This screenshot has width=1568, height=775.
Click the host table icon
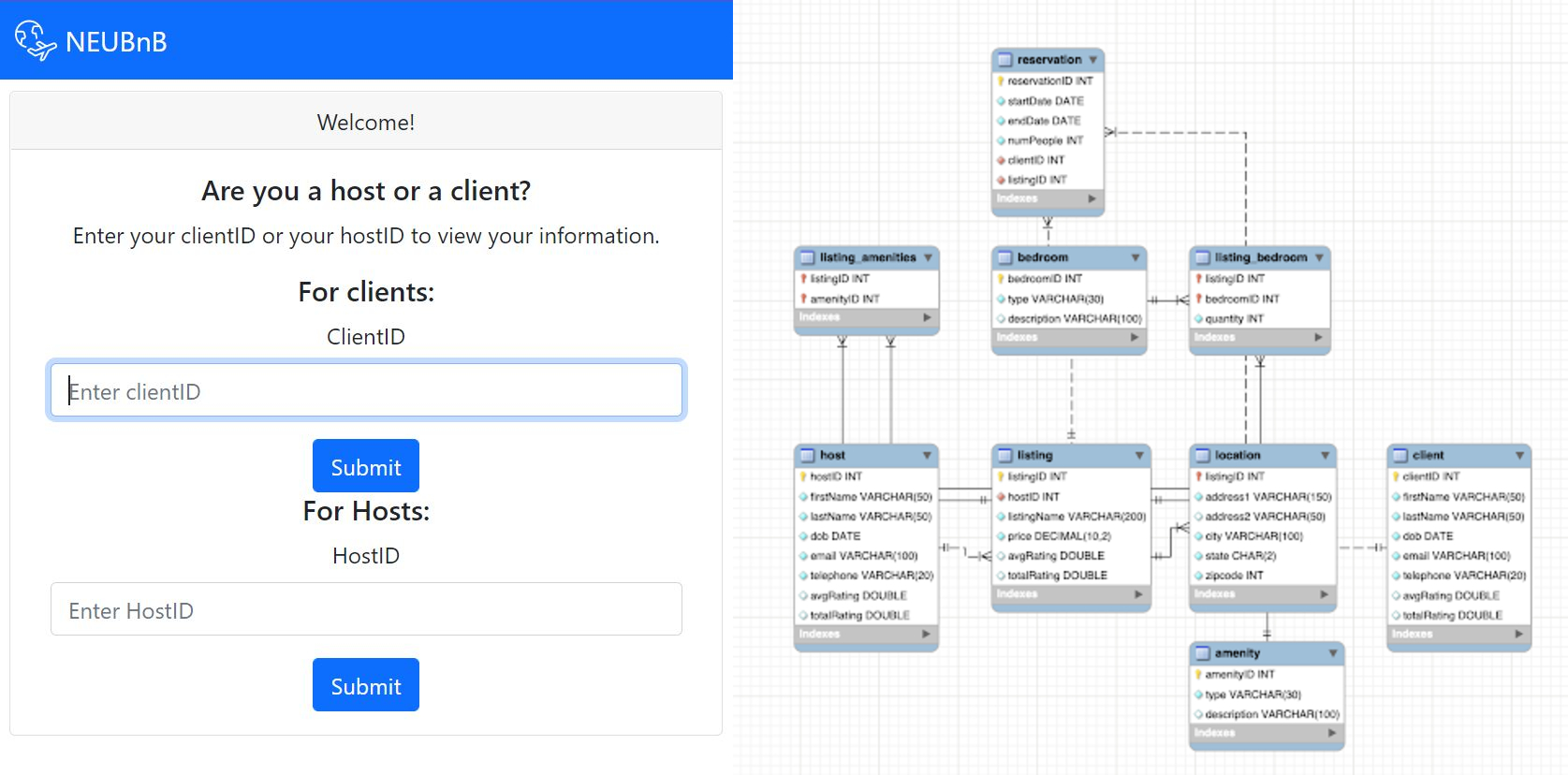click(807, 456)
